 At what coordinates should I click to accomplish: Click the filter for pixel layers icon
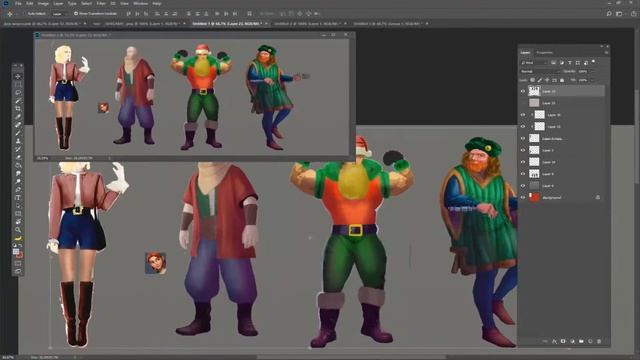(553, 63)
